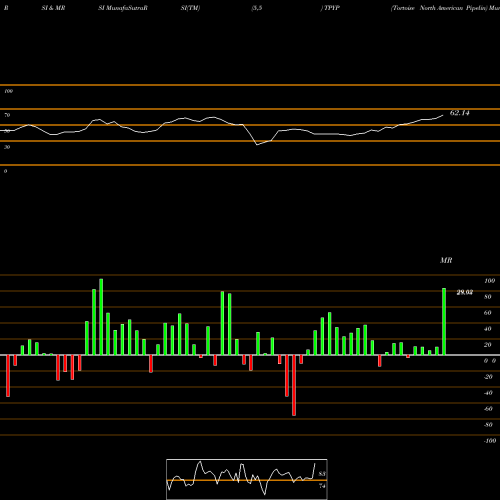
Task: Click the 70 label on RSI axis
Action: pyautogui.click(x=7, y=115)
